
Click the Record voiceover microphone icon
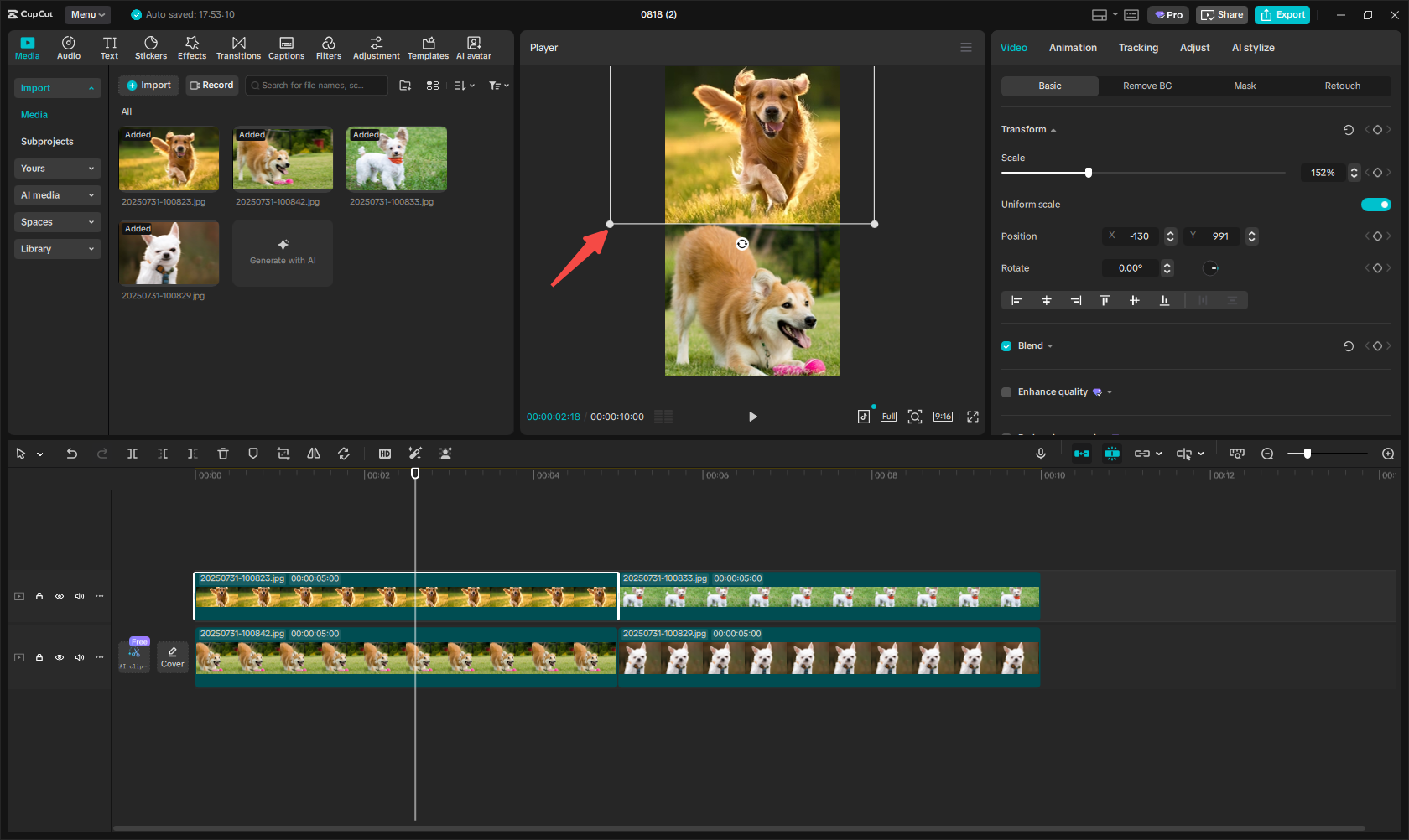coord(1040,454)
